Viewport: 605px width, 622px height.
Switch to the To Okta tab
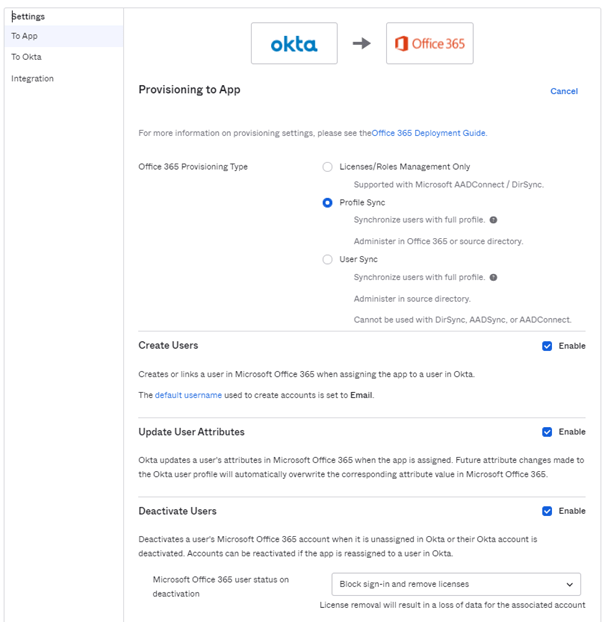click(26, 57)
